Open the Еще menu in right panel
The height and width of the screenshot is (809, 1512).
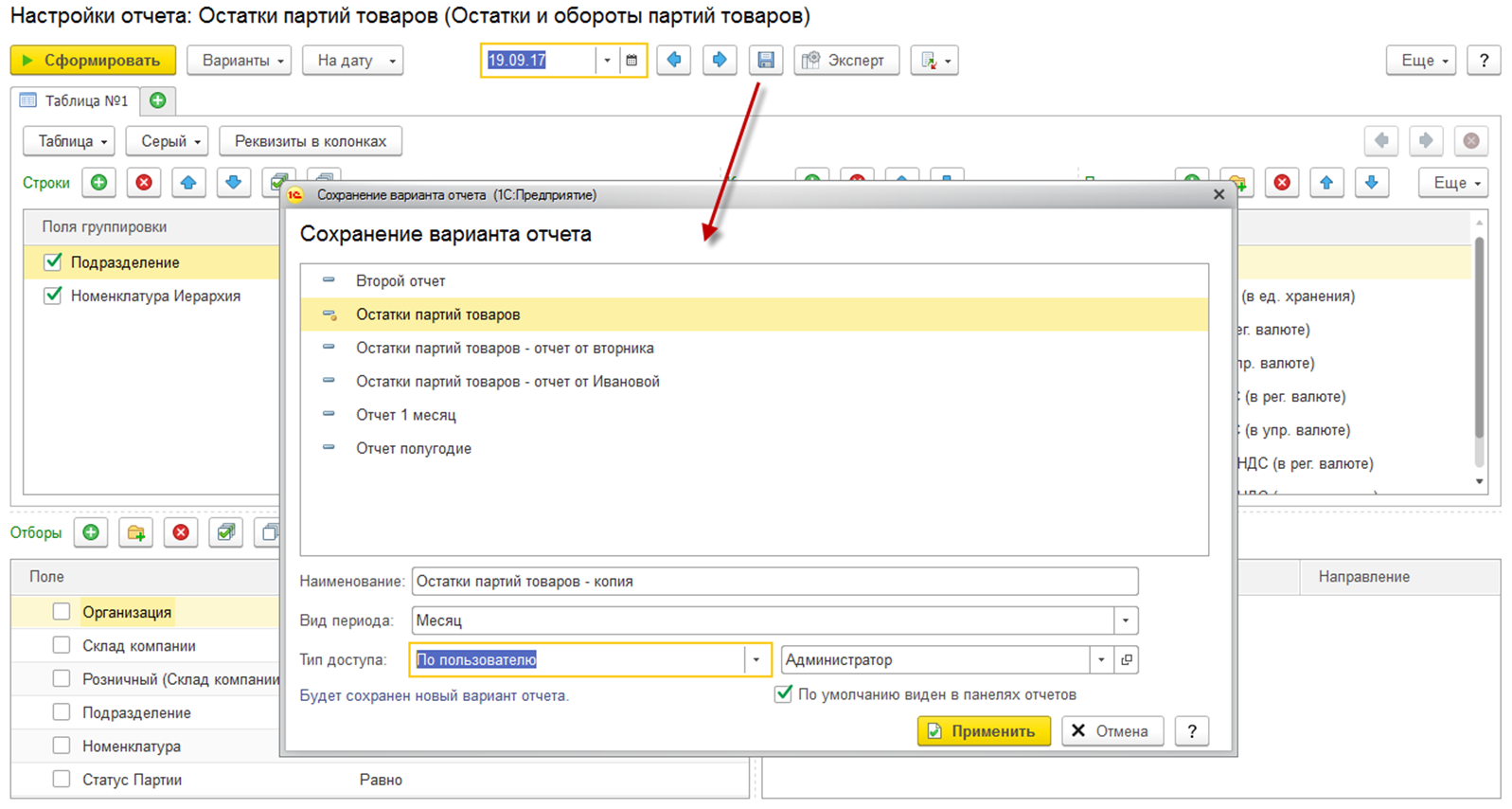[1452, 183]
